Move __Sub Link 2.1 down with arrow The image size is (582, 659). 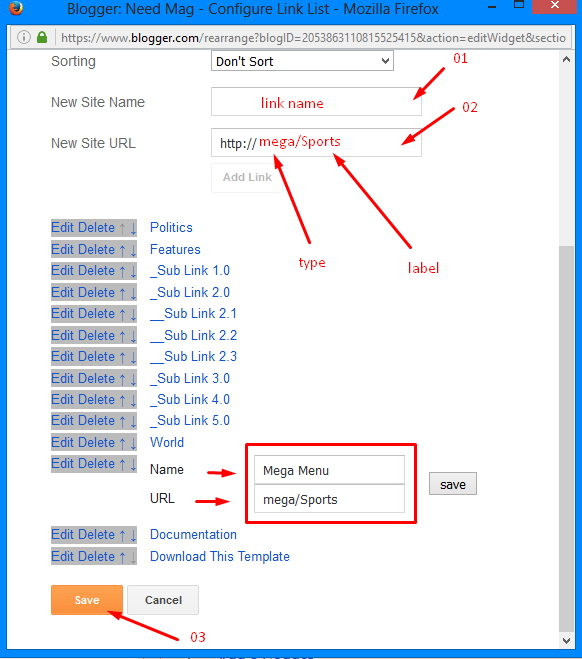(x=133, y=314)
